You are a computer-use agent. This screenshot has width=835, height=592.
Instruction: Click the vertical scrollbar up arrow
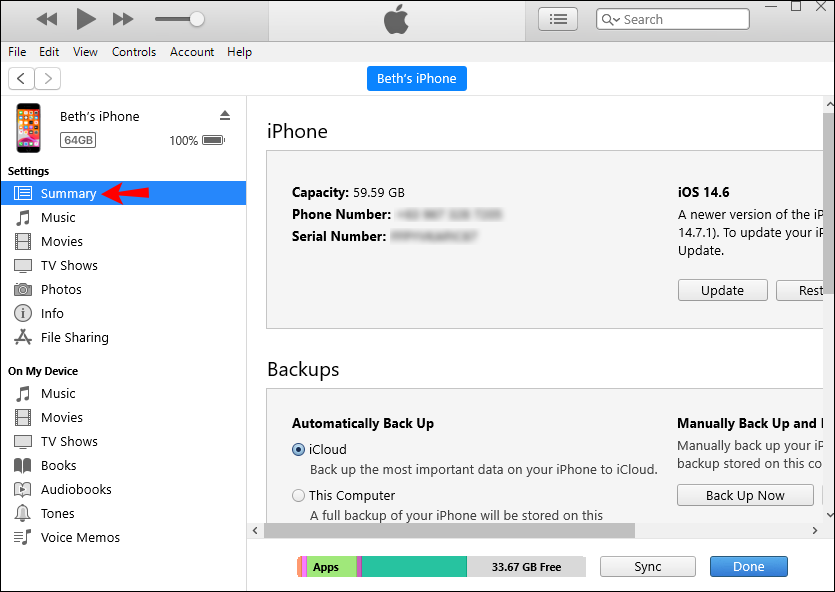point(829,103)
